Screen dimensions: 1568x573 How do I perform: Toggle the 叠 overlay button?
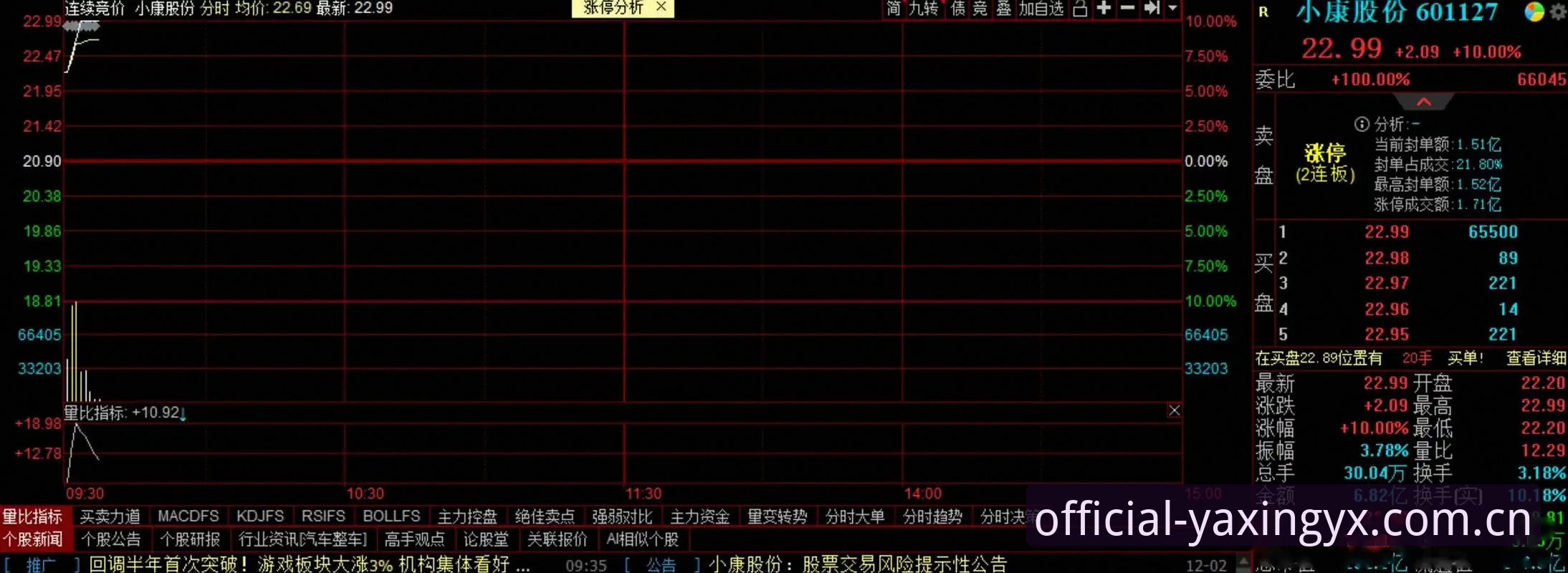click(x=1003, y=9)
